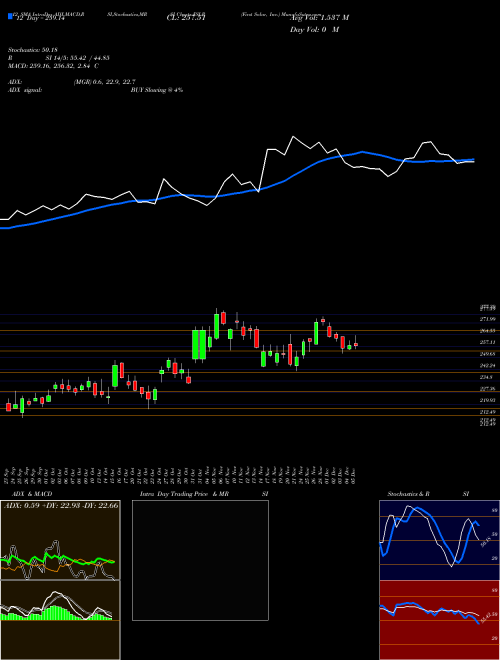
Task: Click the MACD histogram panel
Action: coord(60,620)
